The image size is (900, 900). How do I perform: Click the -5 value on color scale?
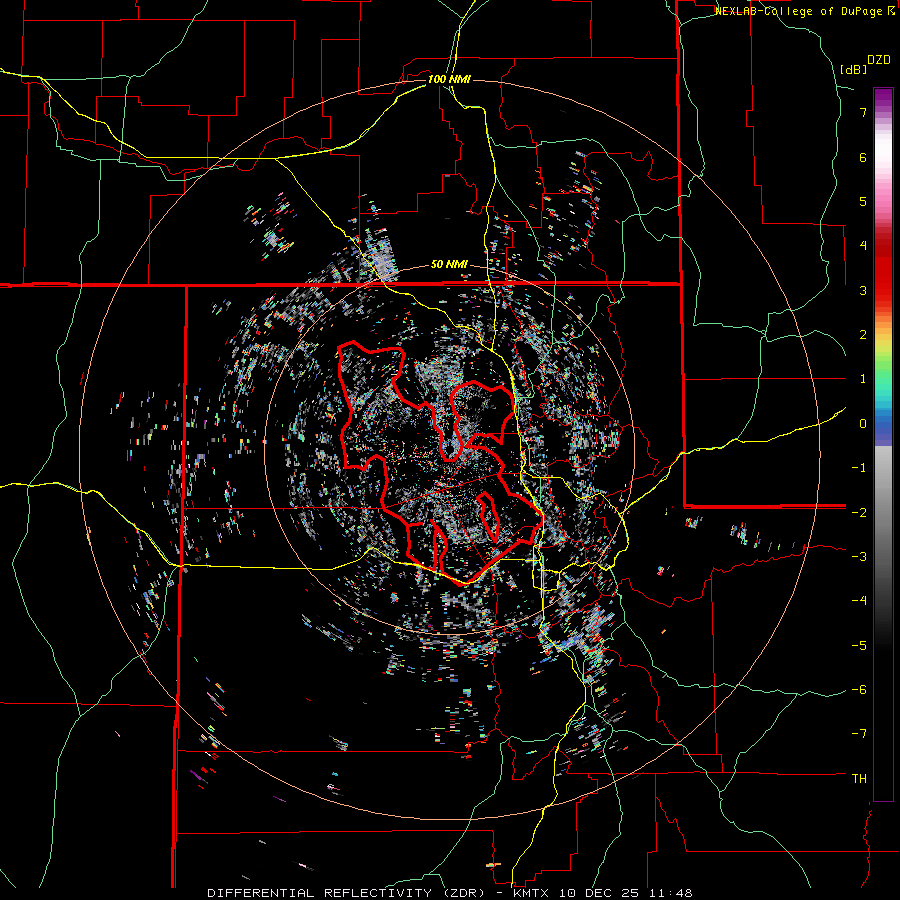coord(859,645)
